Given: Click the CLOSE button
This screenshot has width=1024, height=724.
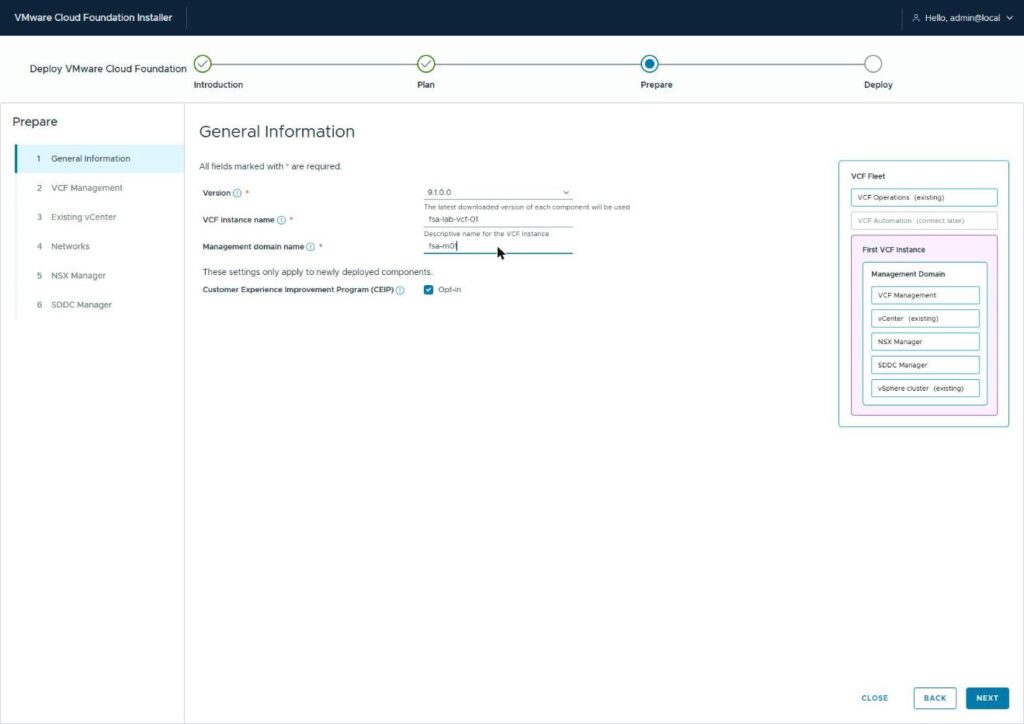Looking at the screenshot, I should point(874,698).
